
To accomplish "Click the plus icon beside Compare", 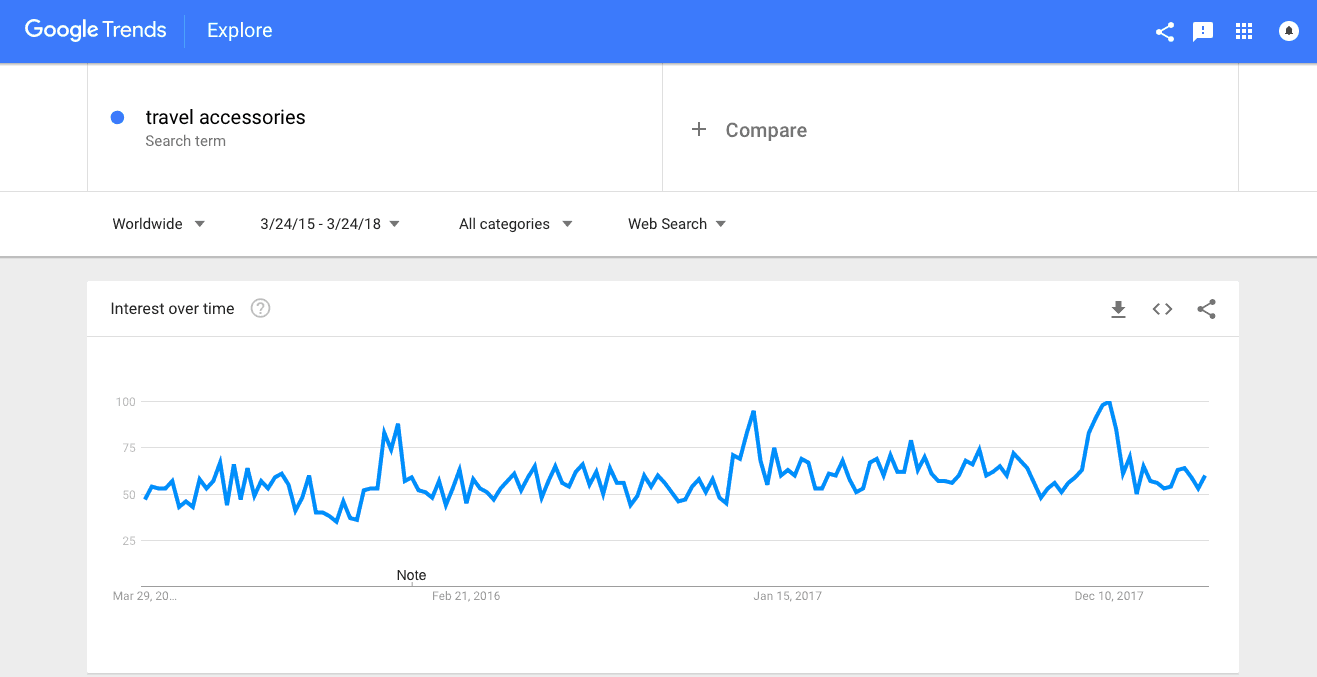I will 699,129.
